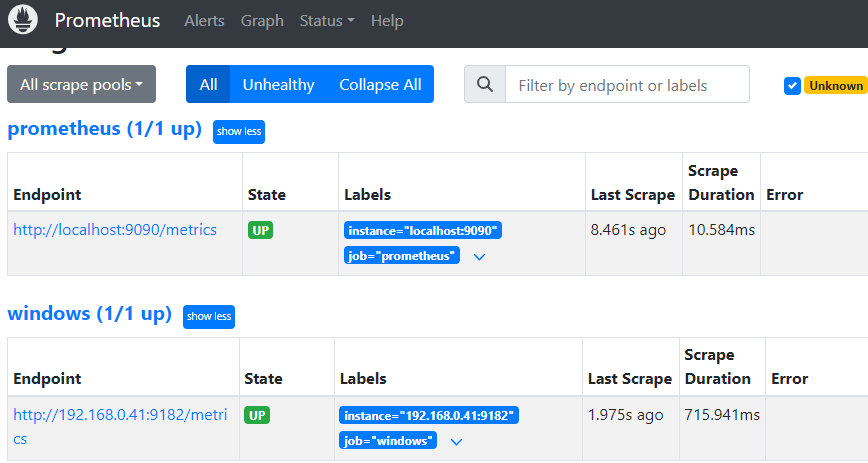This screenshot has width=868, height=463.
Task: Click the search magnifier icon
Action: point(485,85)
